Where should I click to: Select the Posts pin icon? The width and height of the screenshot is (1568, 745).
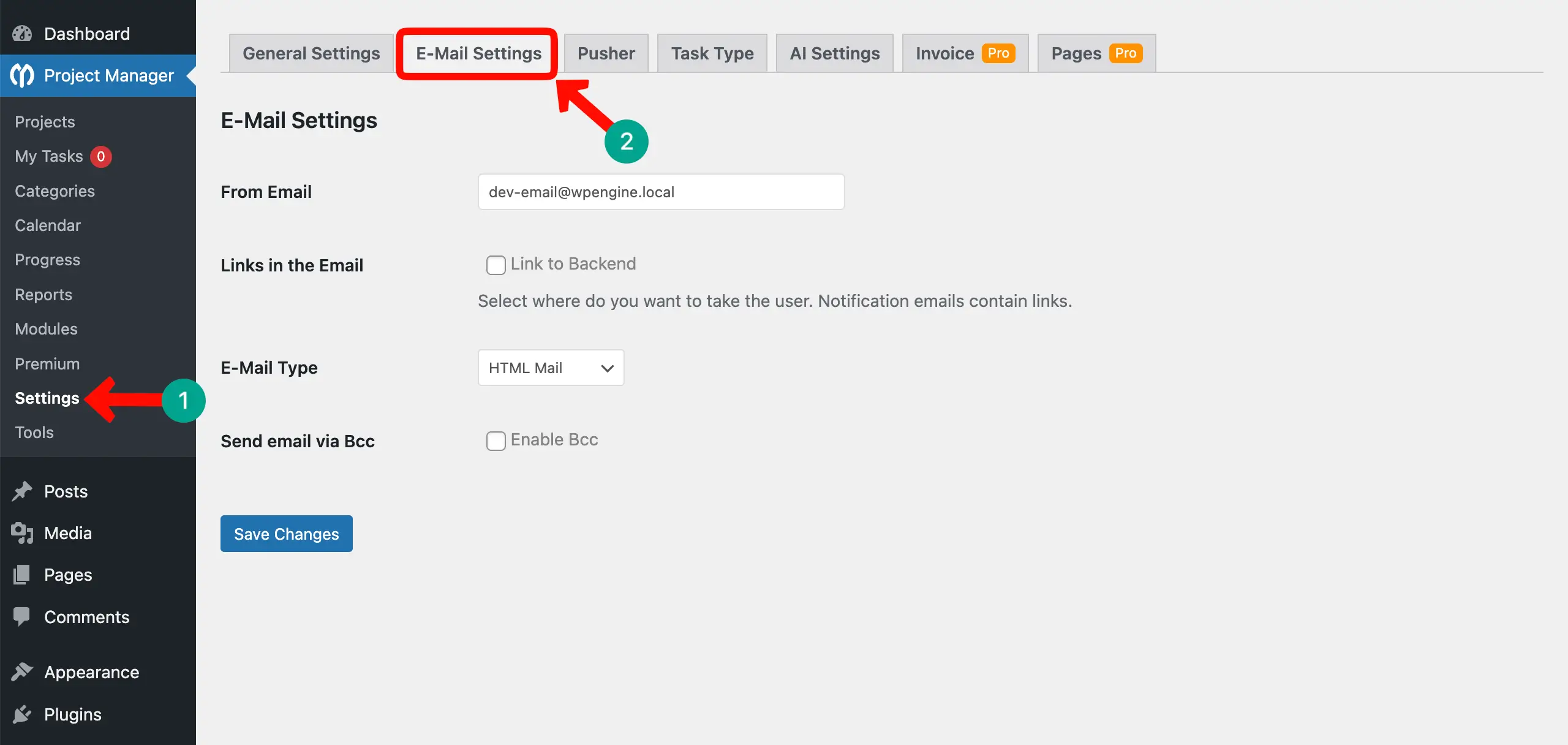[x=22, y=491]
